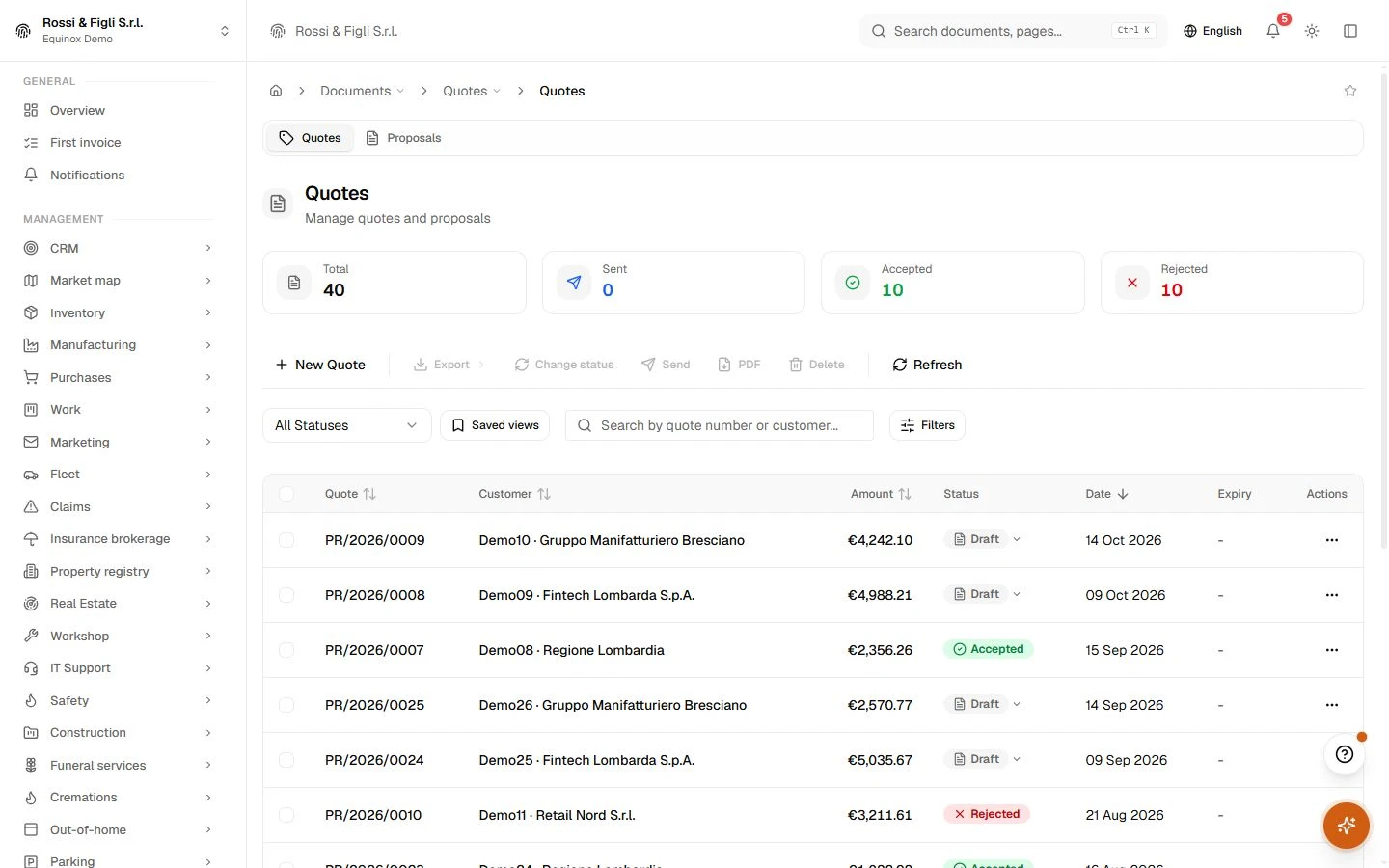Open row actions for PR/2026/0009
This screenshot has height=868, width=1389.
pyautogui.click(x=1332, y=540)
